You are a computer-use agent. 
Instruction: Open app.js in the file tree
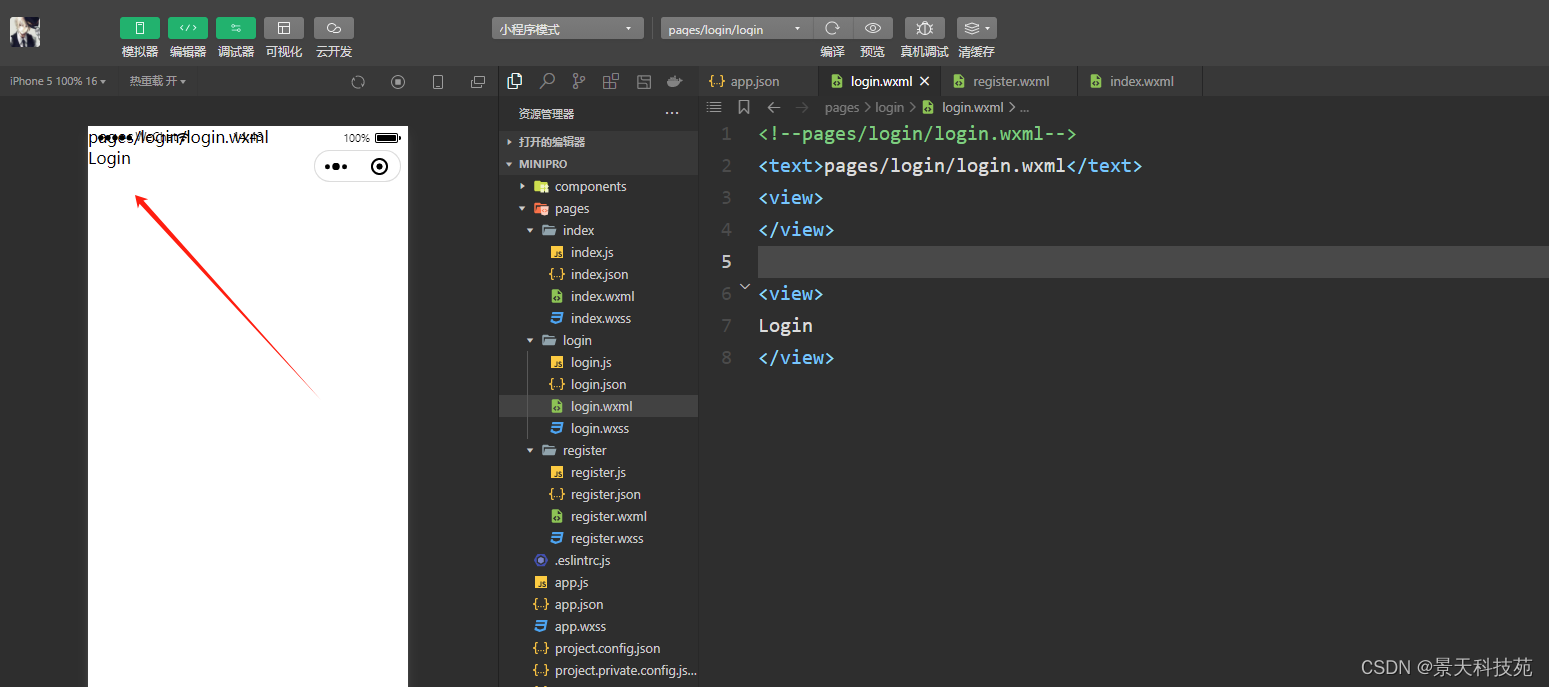[x=598, y=582]
